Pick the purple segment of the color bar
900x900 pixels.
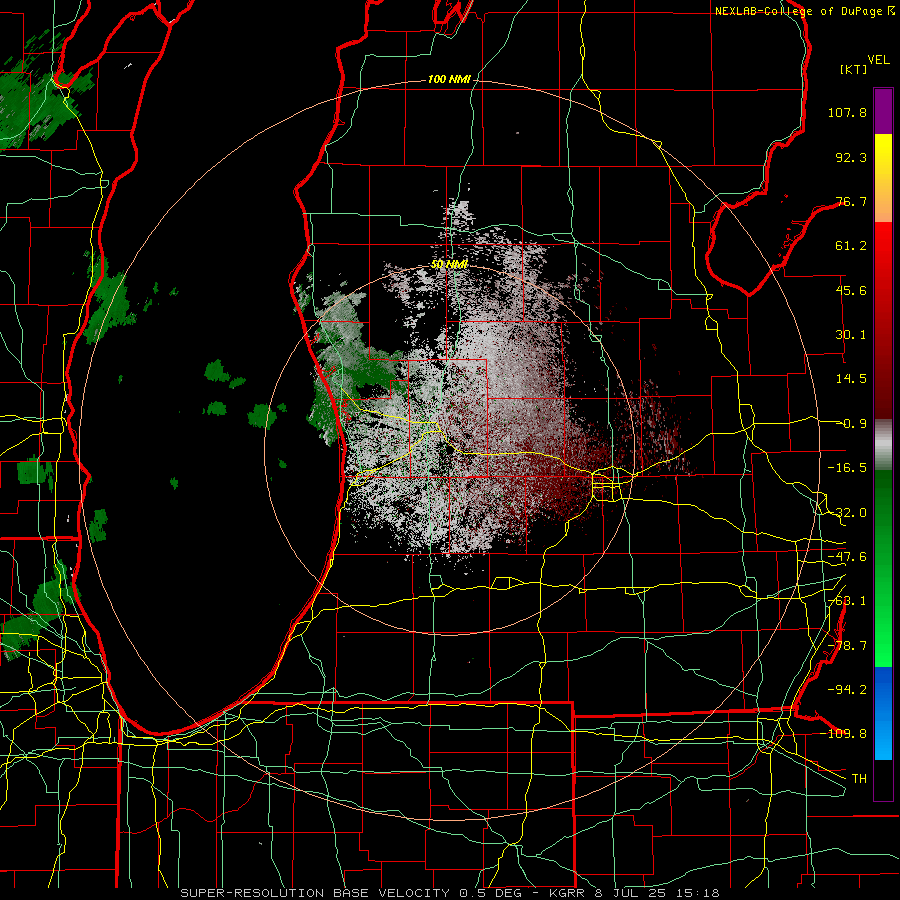(x=883, y=111)
